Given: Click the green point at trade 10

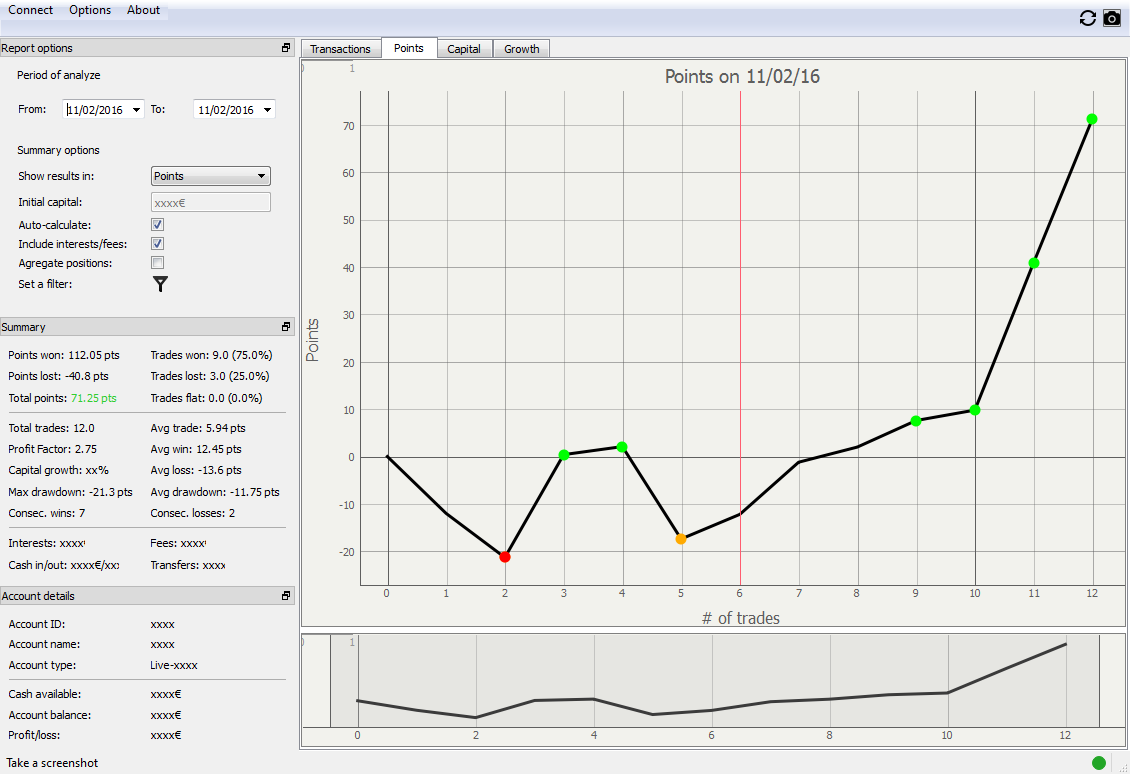Looking at the screenshot, I should pos(974,410).
